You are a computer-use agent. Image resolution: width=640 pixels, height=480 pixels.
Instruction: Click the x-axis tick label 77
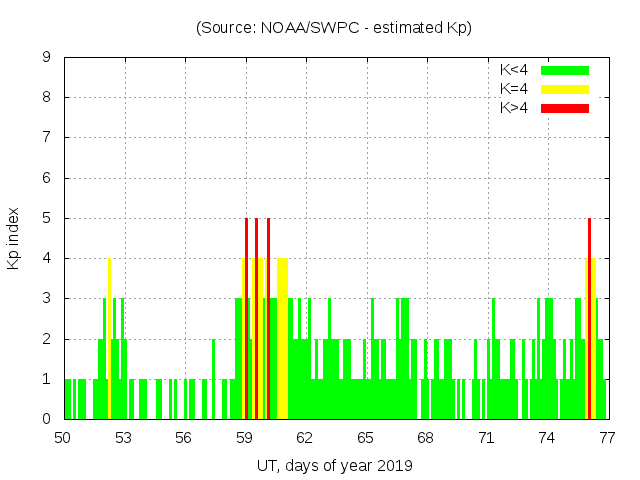(x=607, y=437)
